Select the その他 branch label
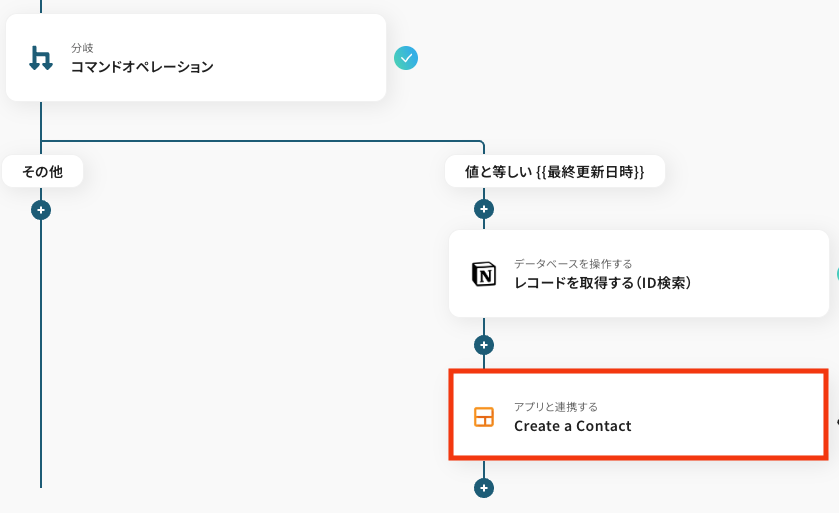The height and width of the screenshot is (513, 839). click(x=42, y=172)
